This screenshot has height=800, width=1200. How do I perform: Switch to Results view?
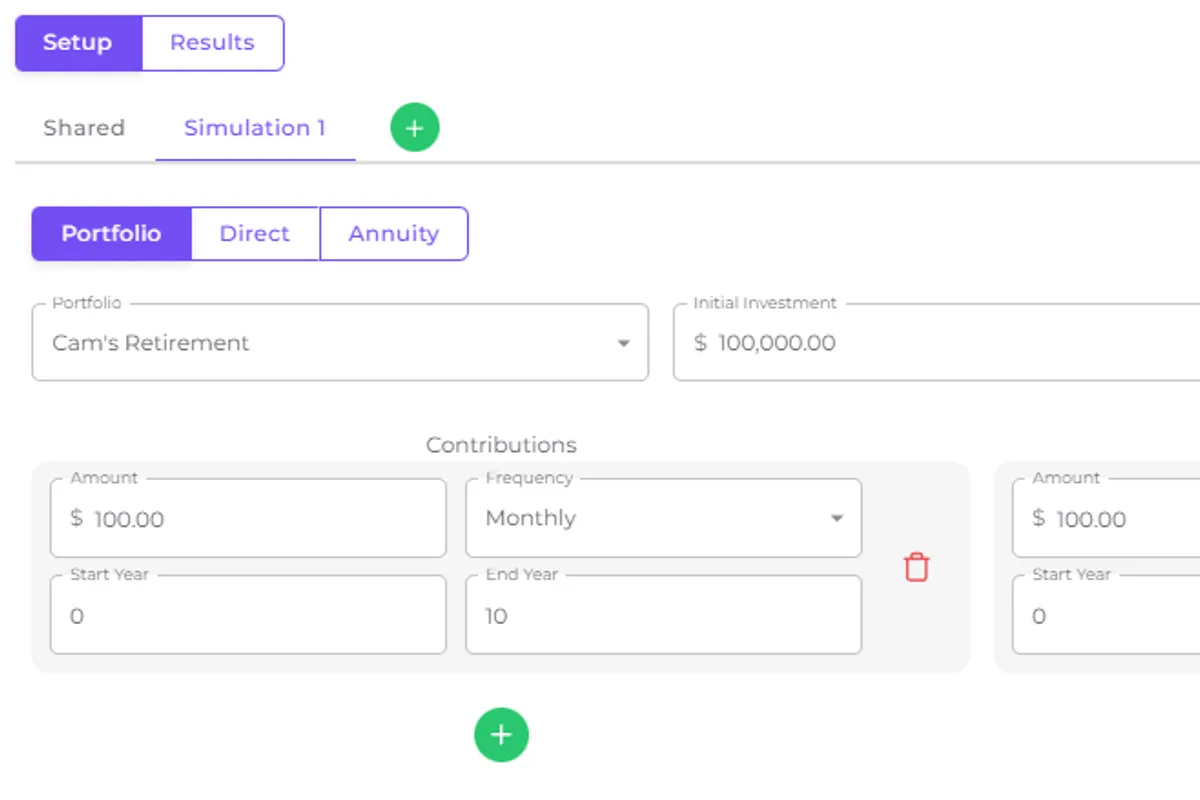[212, 43]
